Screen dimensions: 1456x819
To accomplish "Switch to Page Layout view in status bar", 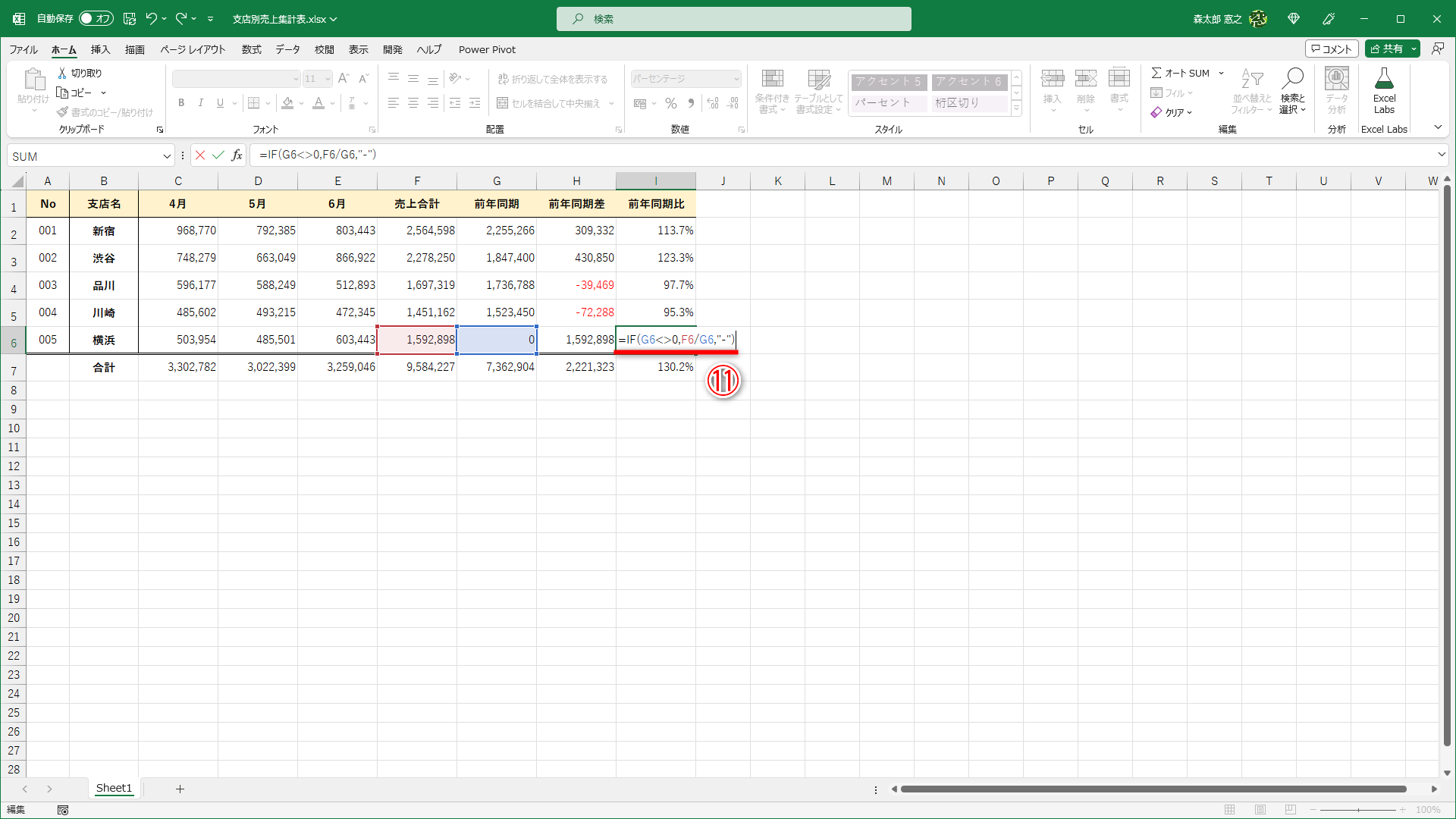I will tap(1260, 810).
